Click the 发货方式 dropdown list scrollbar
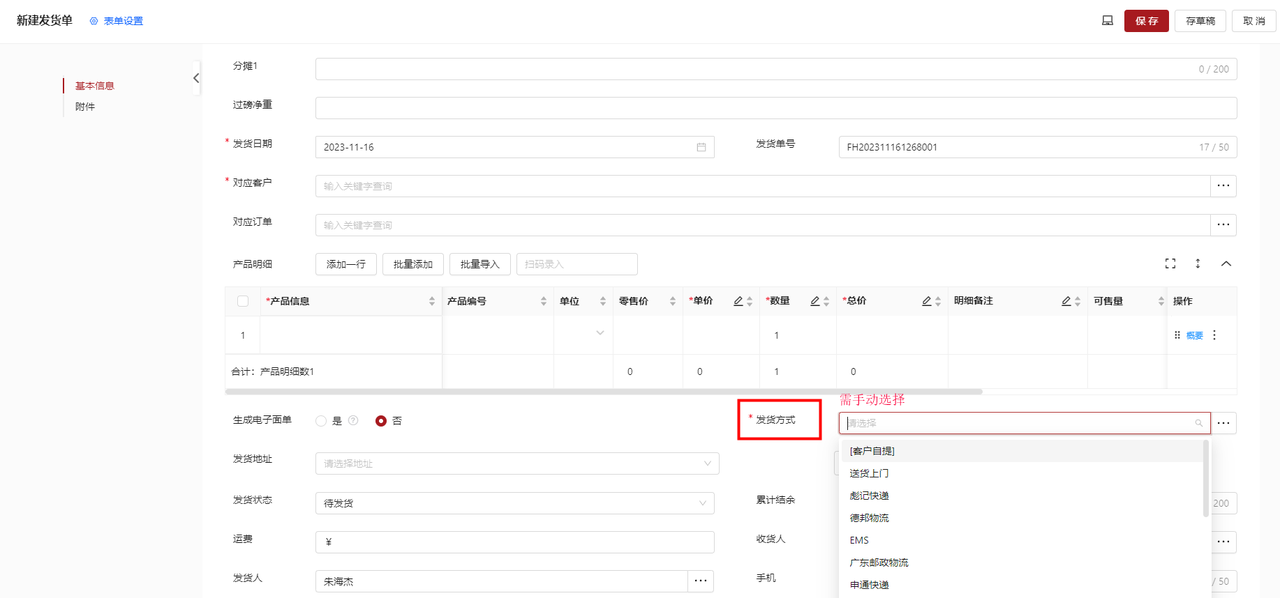Screen dimensions: 1280x598 (x=1205, y=480)
